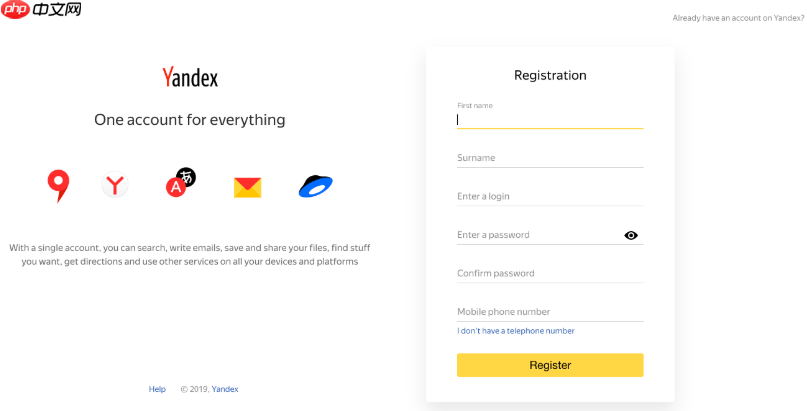Screen dimensions: 807x411
Task: Click the Yandex footer link
Action: [x=225, y=389]
